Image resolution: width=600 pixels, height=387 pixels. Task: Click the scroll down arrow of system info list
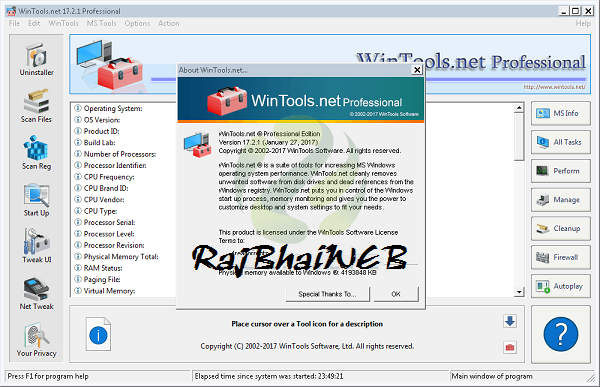[x=519, y=292]
